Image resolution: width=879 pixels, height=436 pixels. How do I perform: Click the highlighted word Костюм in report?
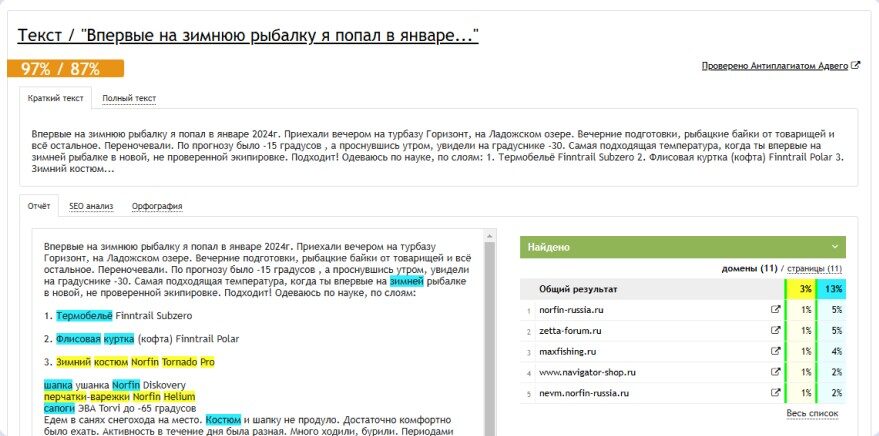pos(223,420)
